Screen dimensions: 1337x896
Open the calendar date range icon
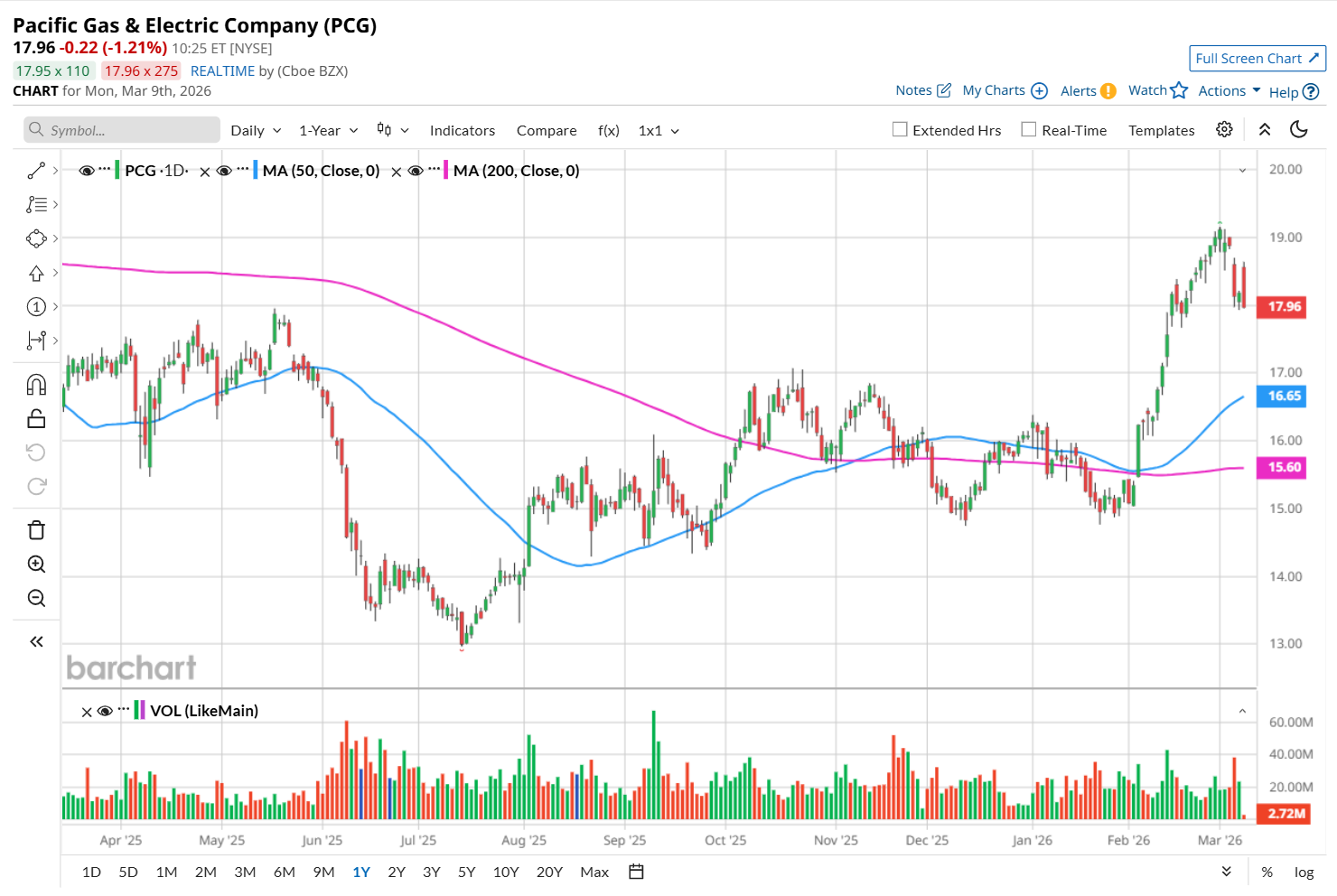tap(636, 872)
